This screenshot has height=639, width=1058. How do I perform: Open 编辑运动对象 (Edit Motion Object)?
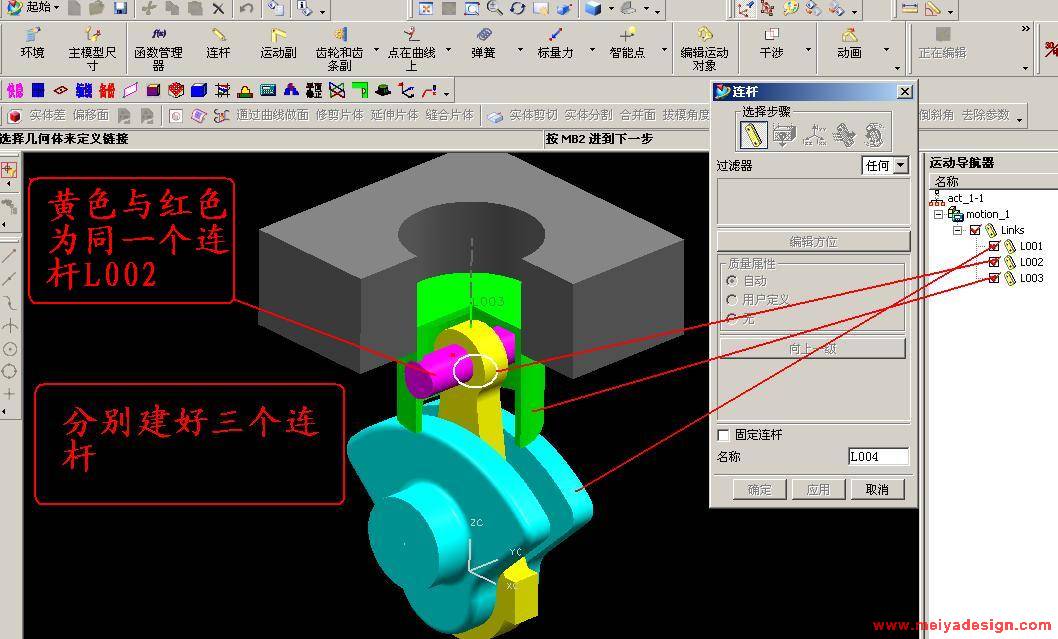(x=704, y=49)
